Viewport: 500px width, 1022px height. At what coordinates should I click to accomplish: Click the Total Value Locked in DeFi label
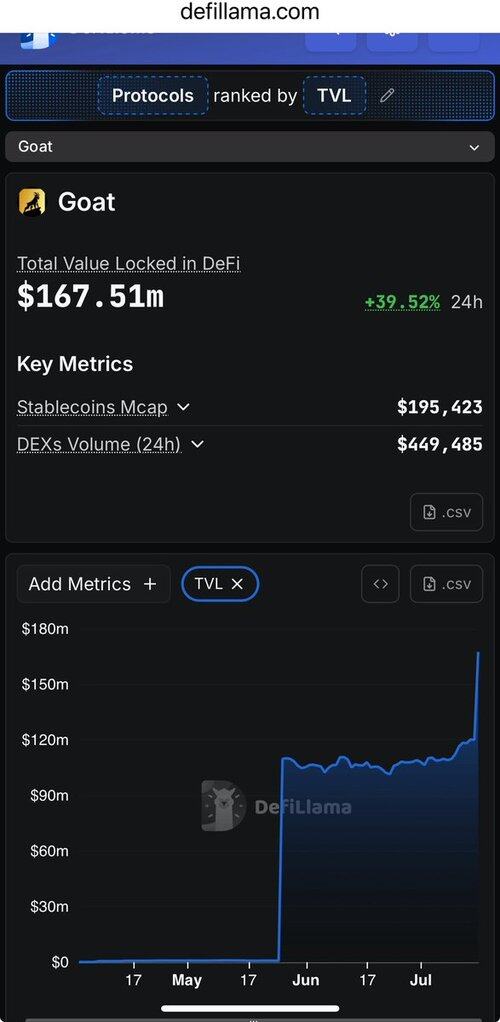click(x=128, y=263)
